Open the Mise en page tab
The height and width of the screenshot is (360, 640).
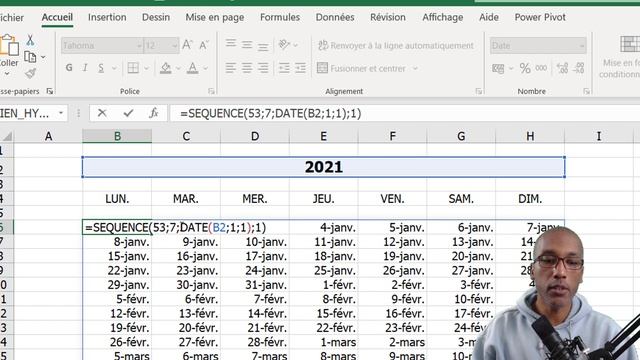tap(215, 17)
